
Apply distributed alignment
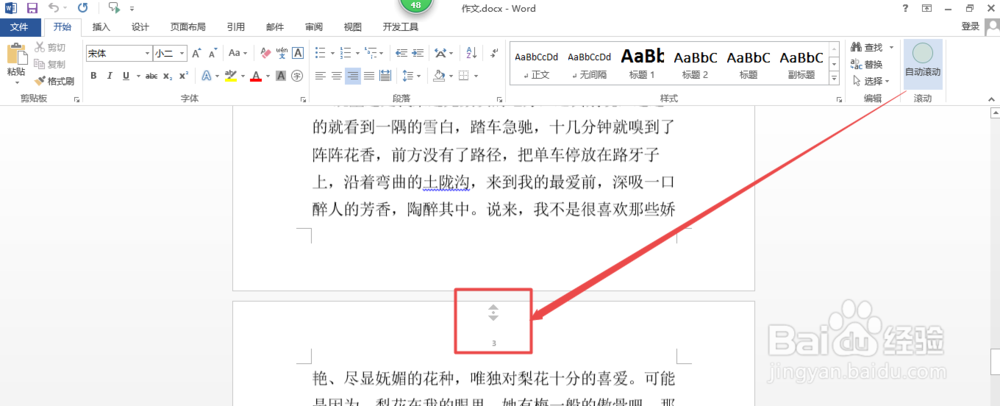(x=385, y=76)
